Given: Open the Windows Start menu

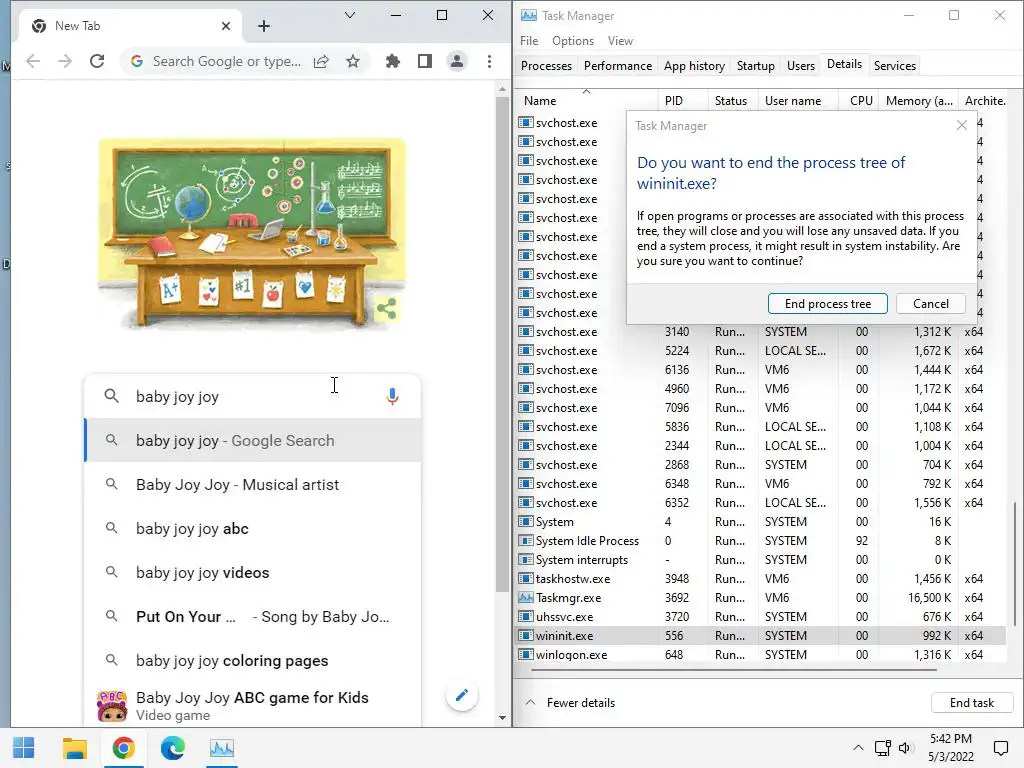Looking at the screenshot, I should pos(24,748).
